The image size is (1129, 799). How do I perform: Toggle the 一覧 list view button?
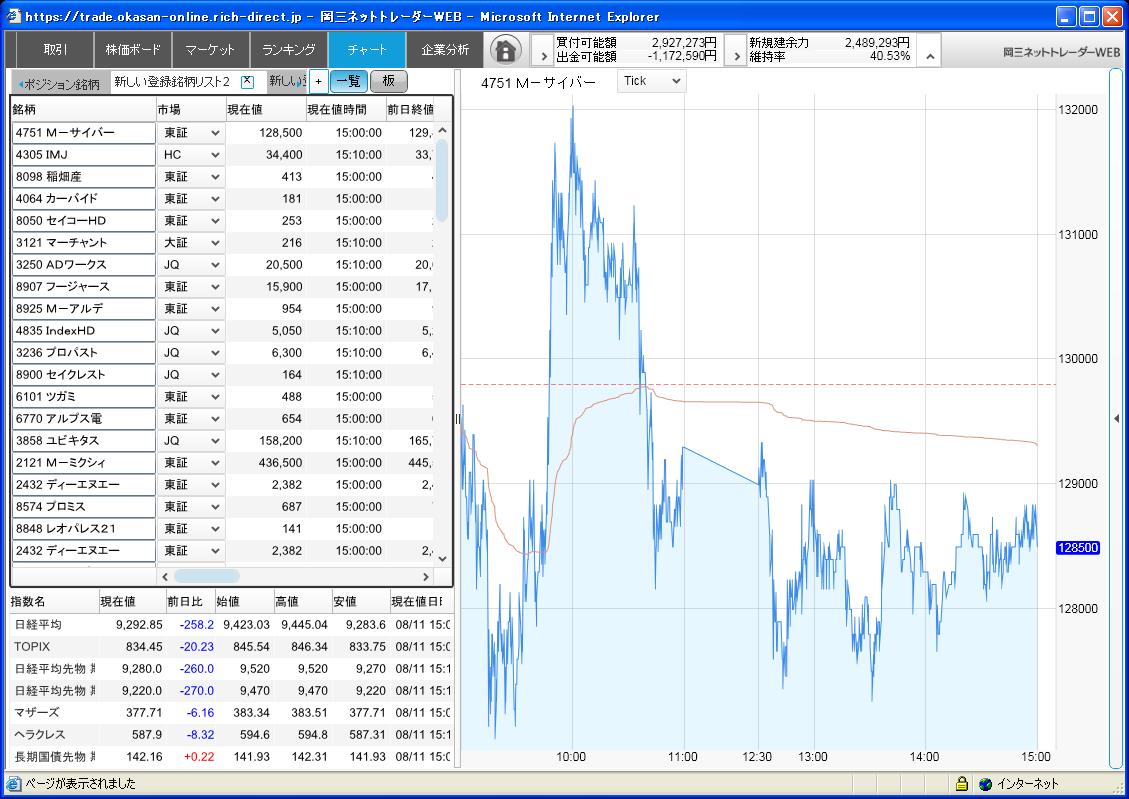coord(348,82)
